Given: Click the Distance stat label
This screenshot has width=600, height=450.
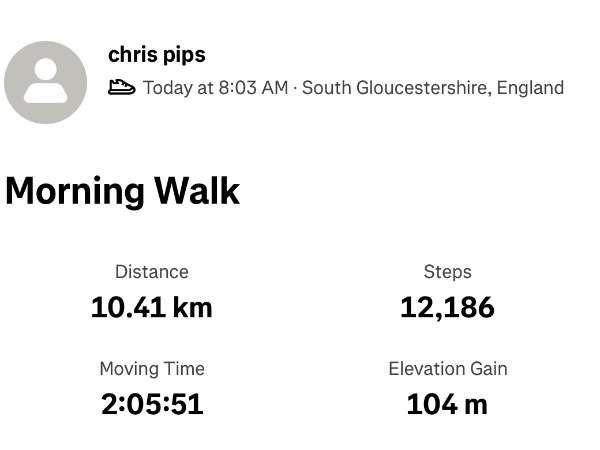Looking at the screenshot, I should click(x=151, y=271).
